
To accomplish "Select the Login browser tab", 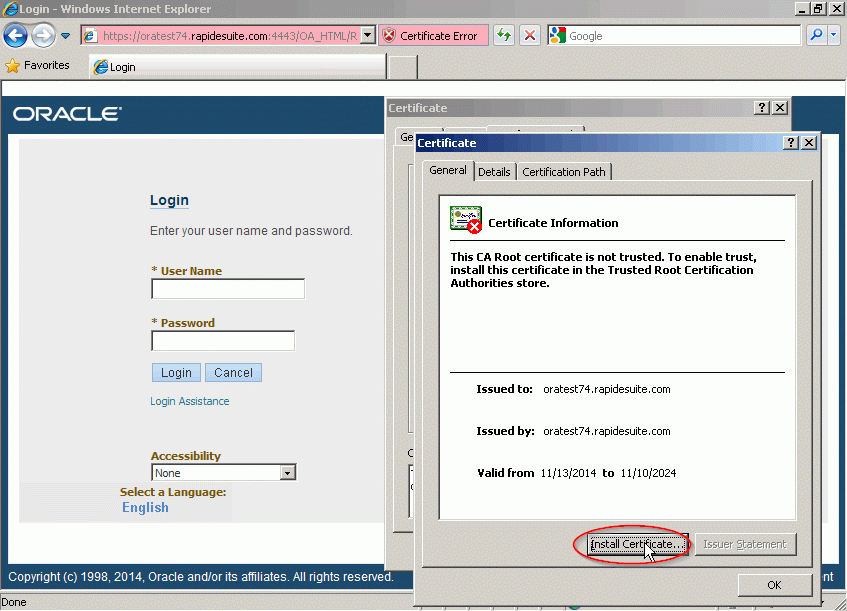I will point(238,67).
